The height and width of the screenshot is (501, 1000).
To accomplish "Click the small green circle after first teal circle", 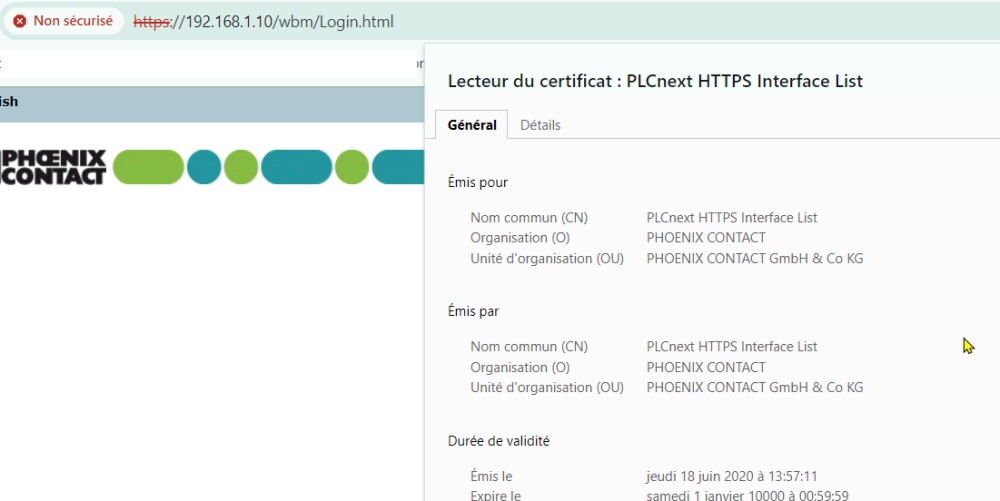I will point(241,167).
